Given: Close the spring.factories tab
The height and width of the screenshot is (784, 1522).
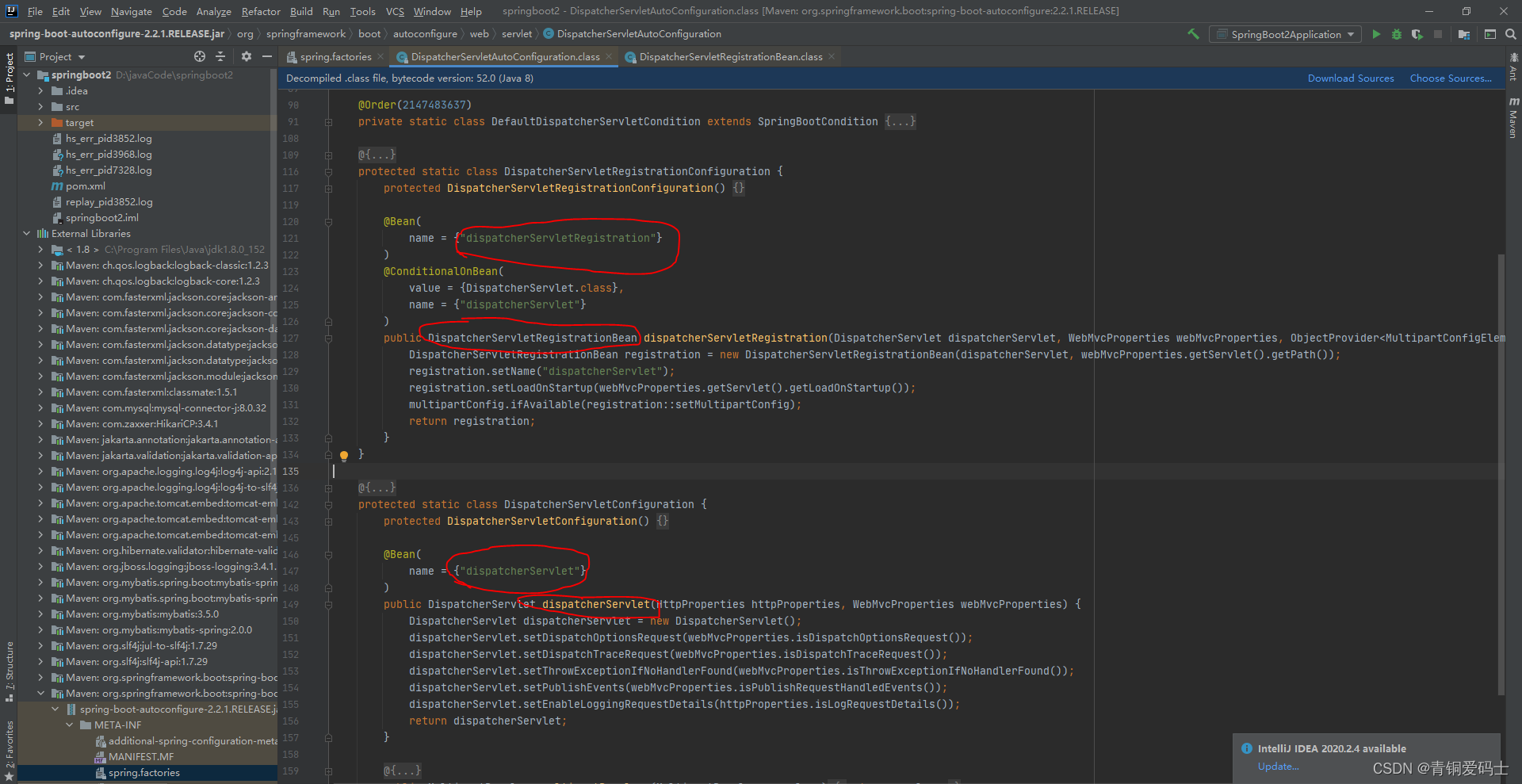Looking at the screenshot, I should click(380, 56).
